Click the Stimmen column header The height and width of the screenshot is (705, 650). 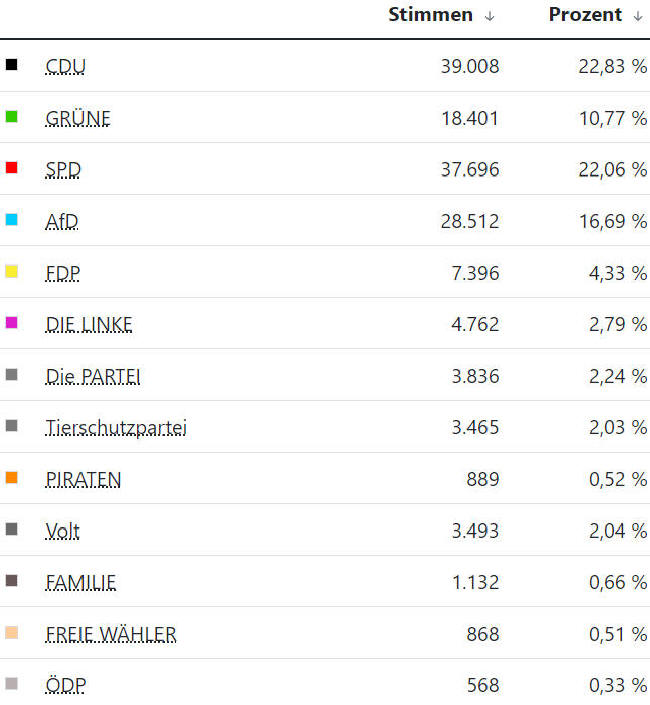[431, 14]
